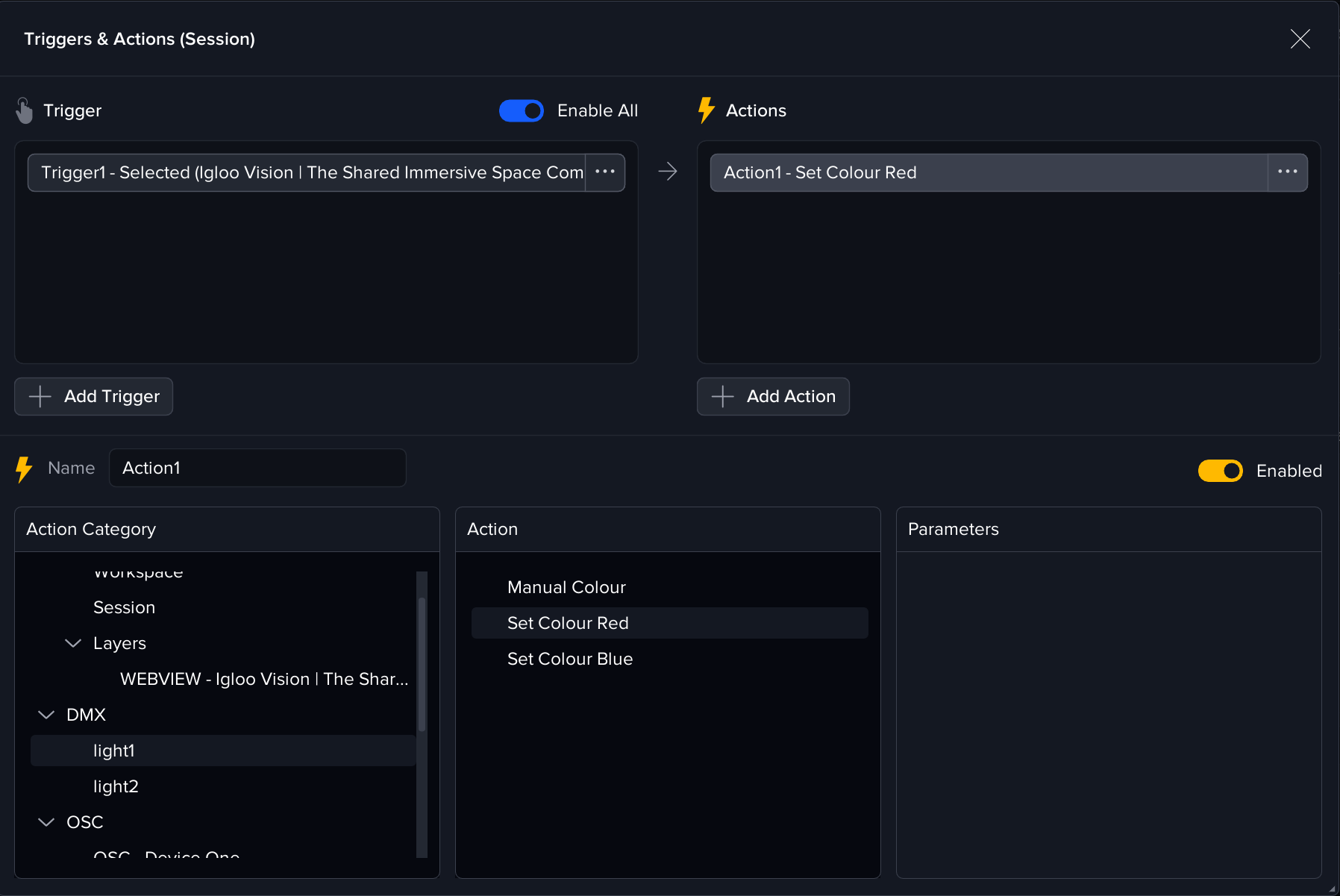This screenshot has height=896, width=1340.
Task: Click the Action Category scrollbar
Action: 422,664
